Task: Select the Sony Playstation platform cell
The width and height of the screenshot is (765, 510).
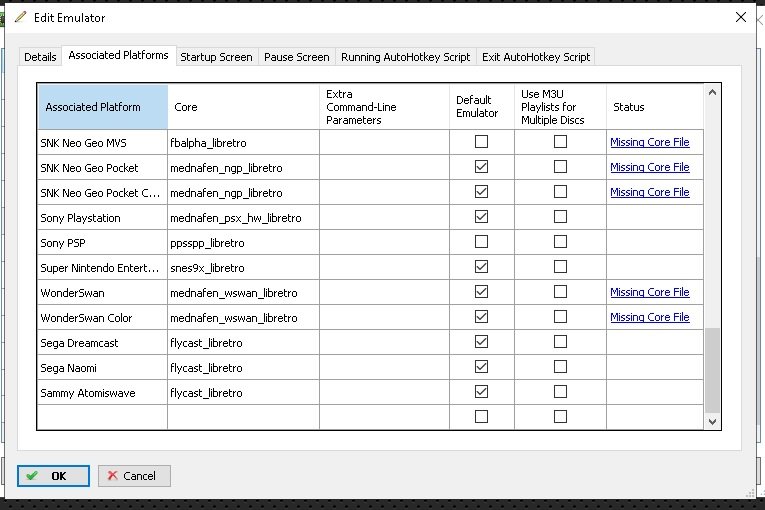Action: (x=102, y=218)
